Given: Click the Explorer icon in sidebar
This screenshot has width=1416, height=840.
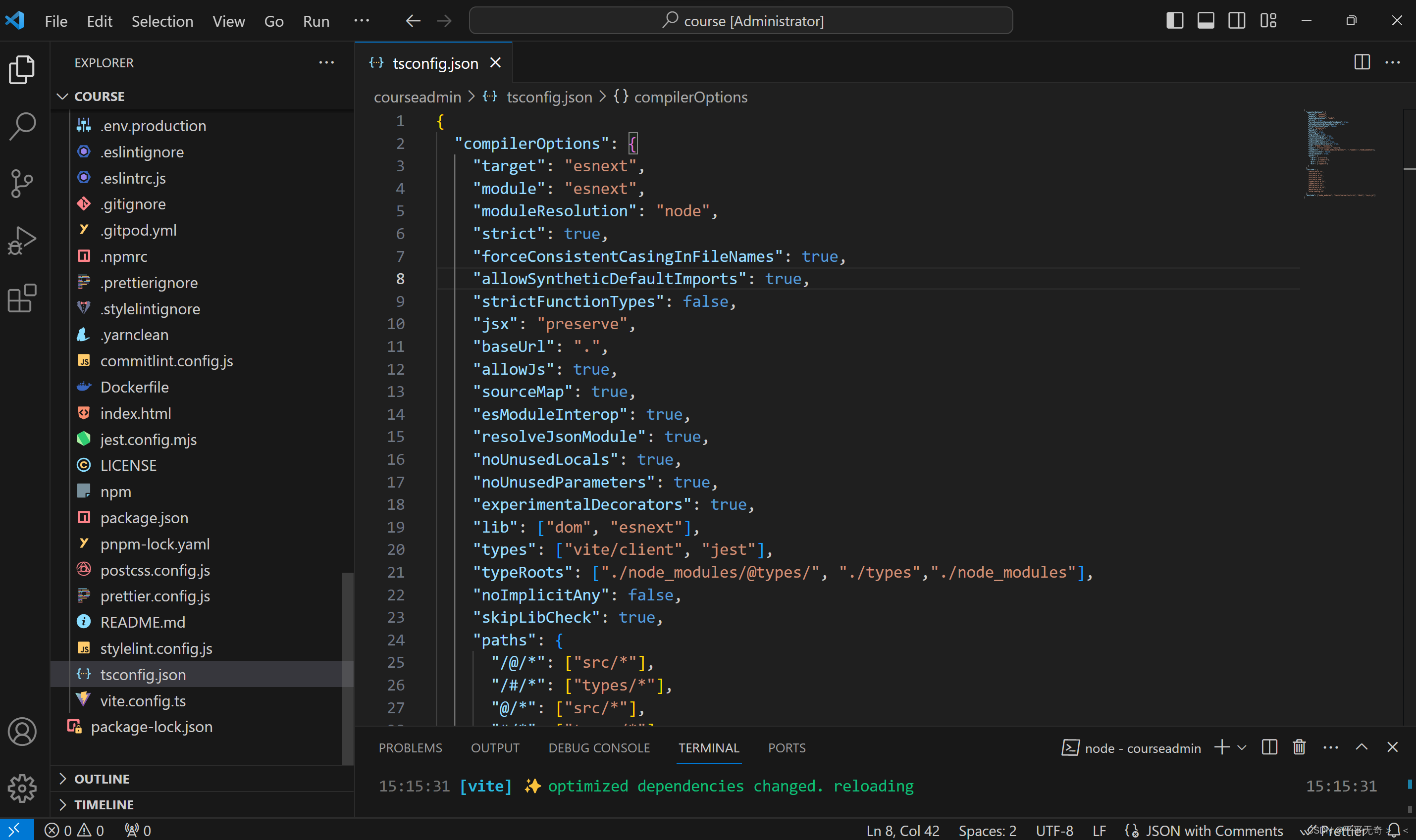Looking at the screenshot, I should point(22,66).
